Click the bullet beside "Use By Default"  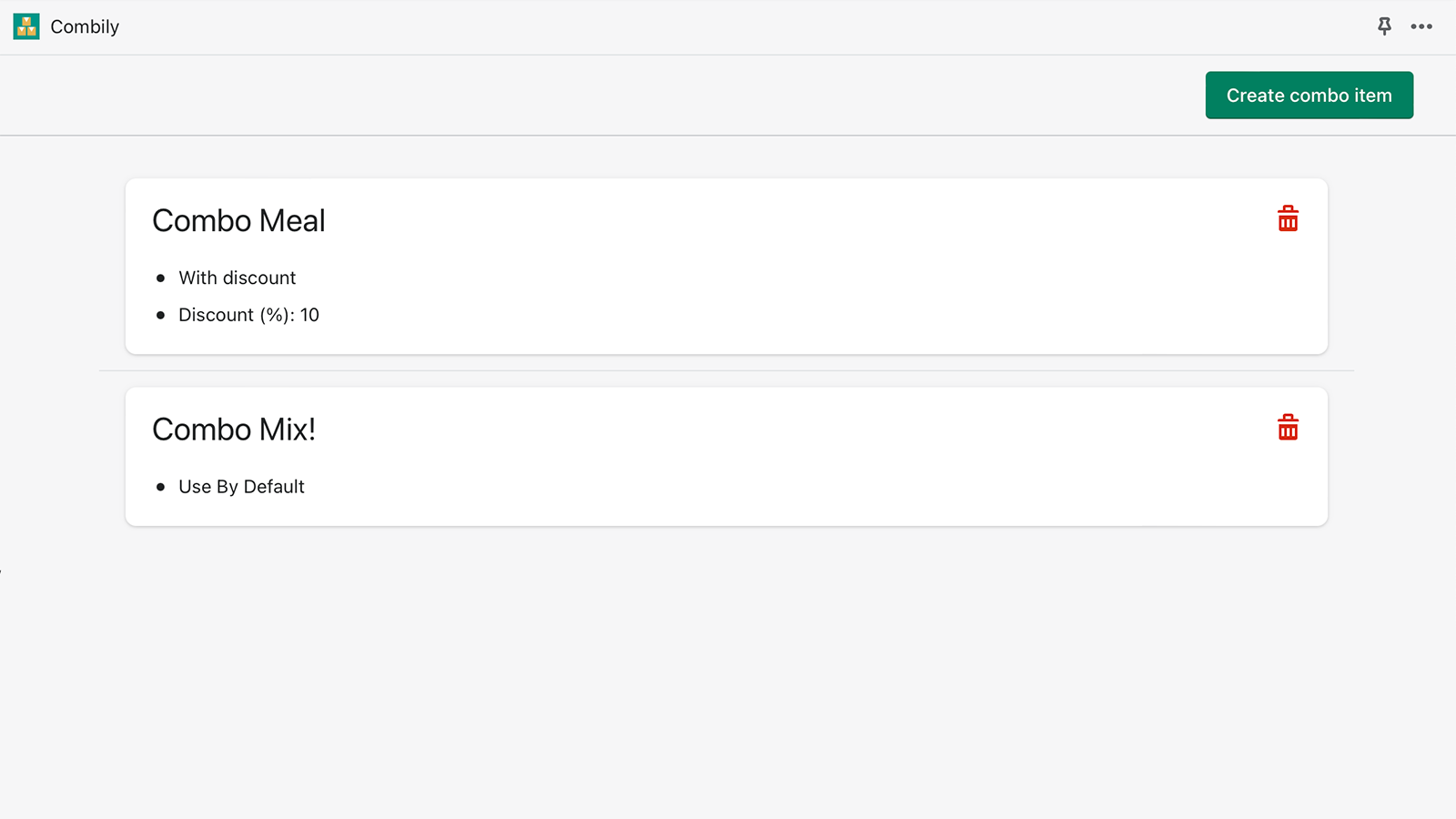coord(161,488)
